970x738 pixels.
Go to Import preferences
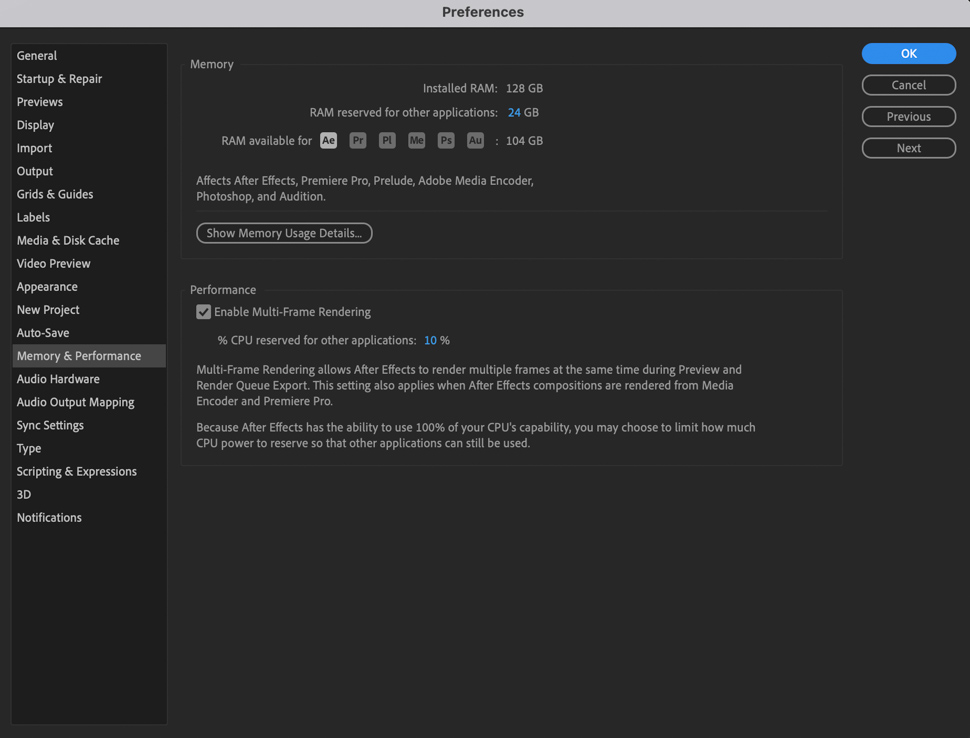(89, 148)
